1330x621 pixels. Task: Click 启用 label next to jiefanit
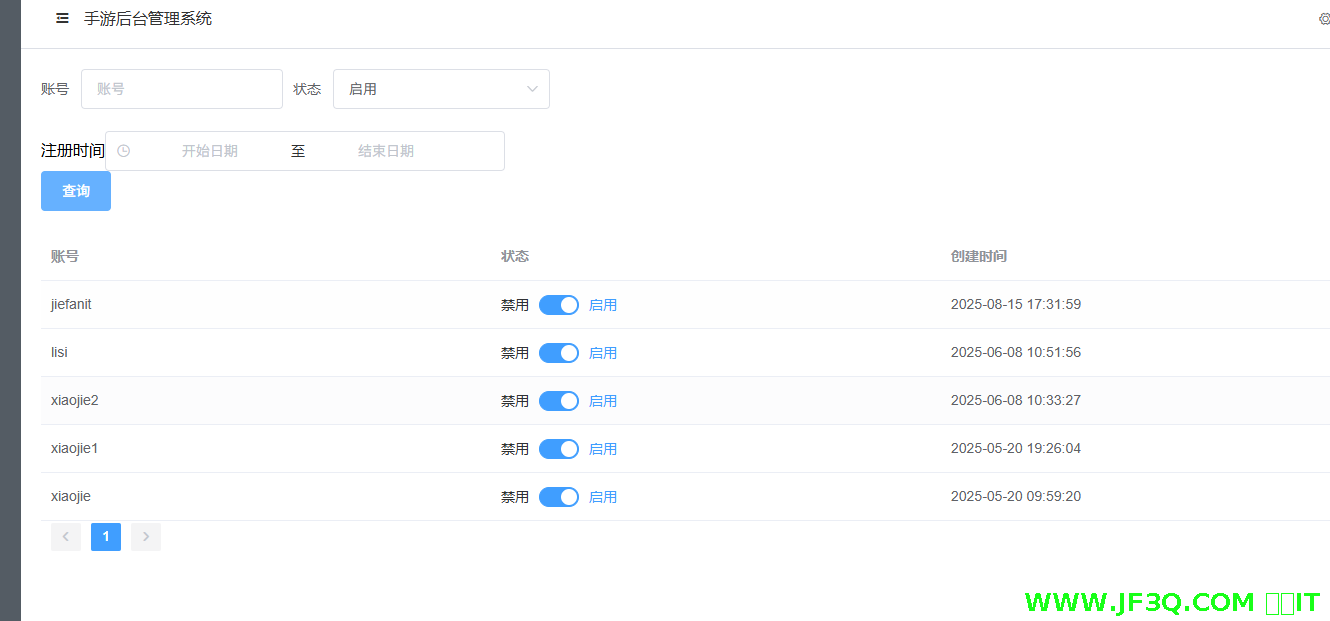[x=603, y=305]
